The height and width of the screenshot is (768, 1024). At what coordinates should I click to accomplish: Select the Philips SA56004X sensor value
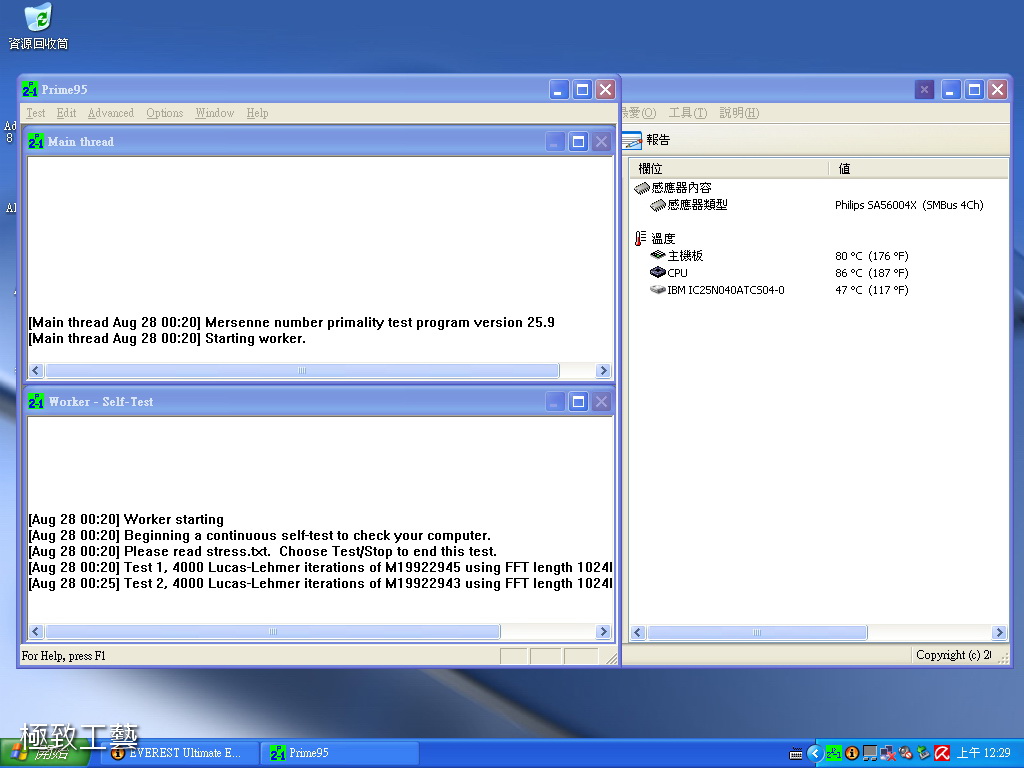909,205
